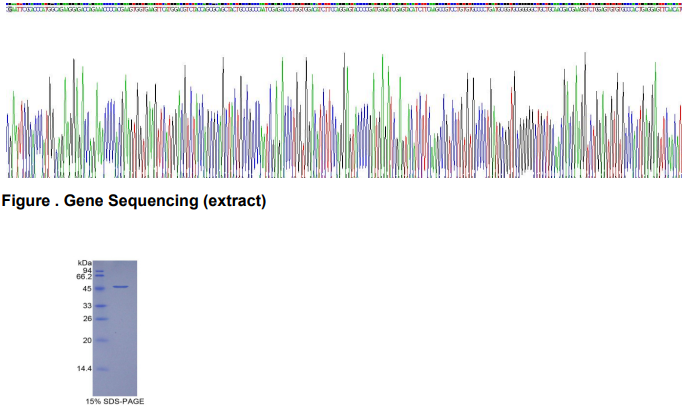
Task: Click the "20" marker label
Action: [x=87, y=340]
